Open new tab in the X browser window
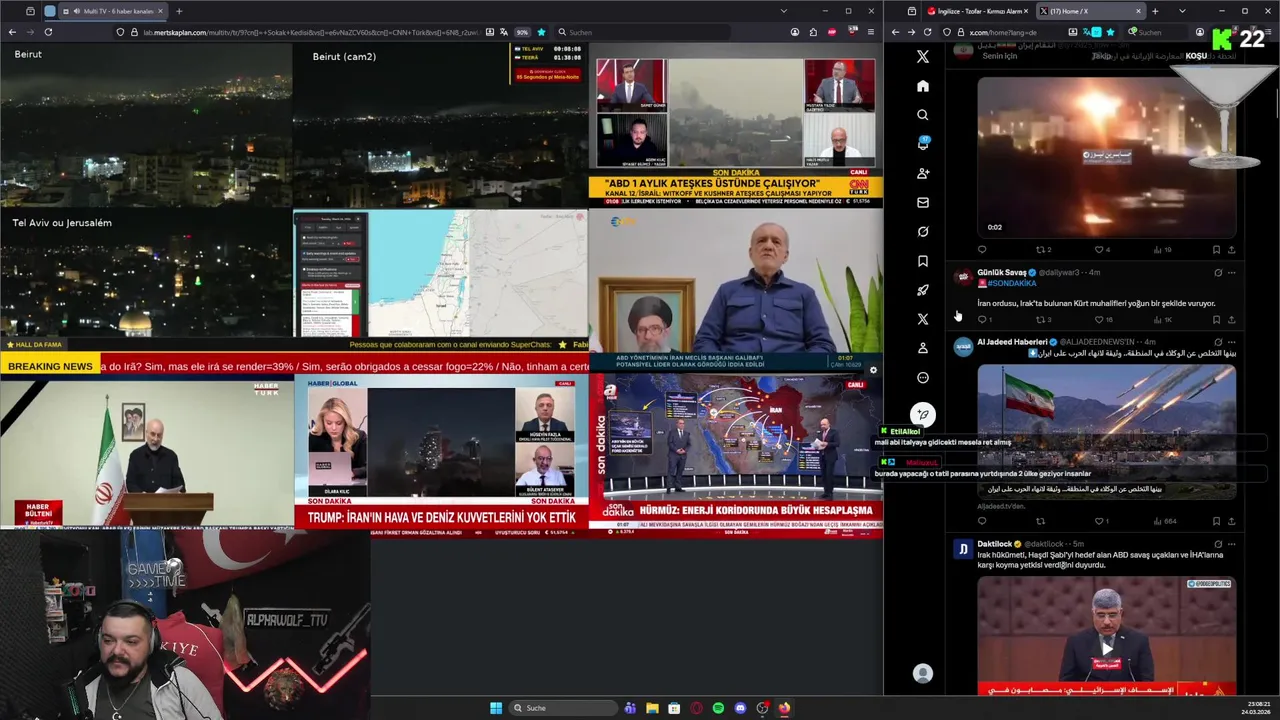1280x720 pixels. click(1155, 11)
